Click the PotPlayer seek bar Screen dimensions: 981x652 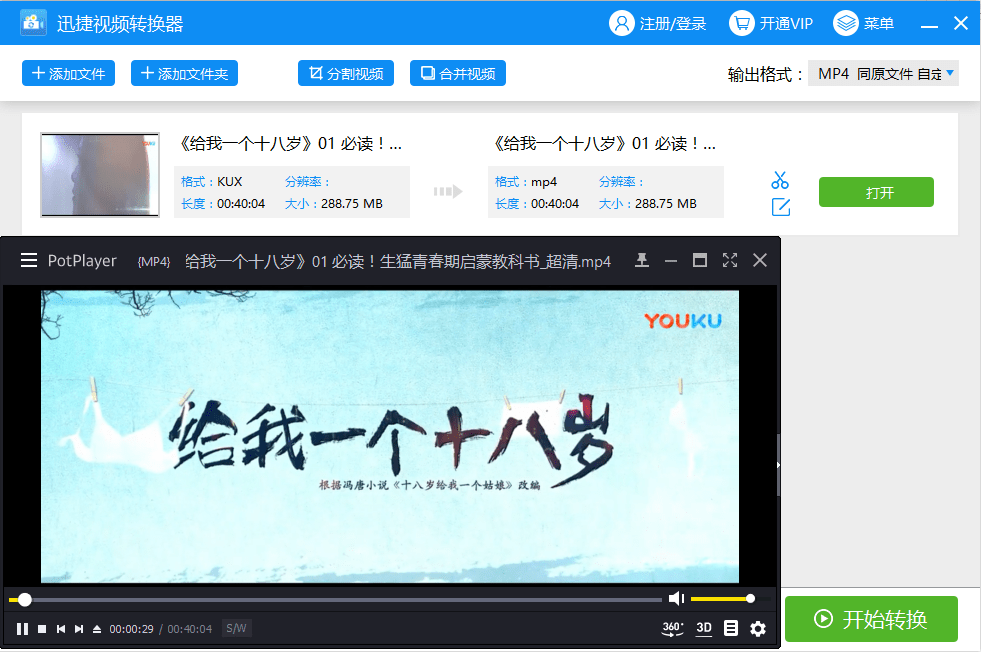click(335, 599)
